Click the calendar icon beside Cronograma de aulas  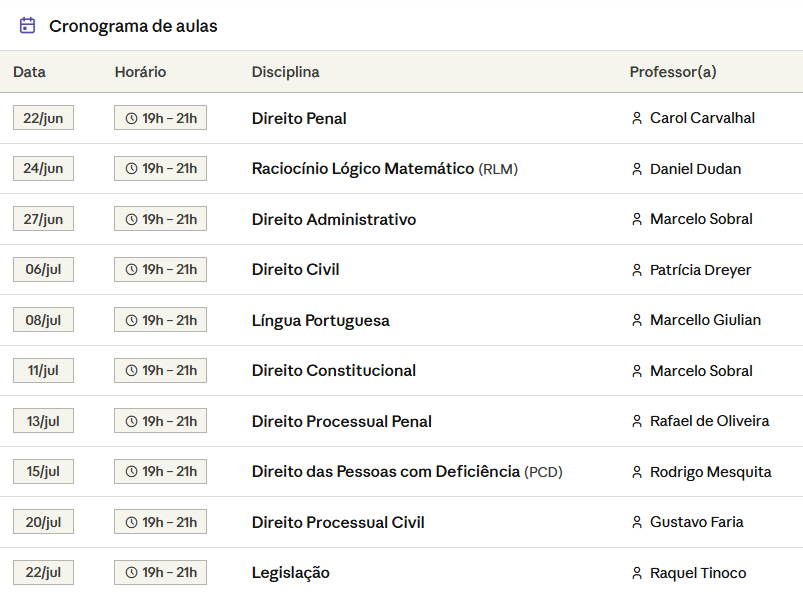pos(27,25)
